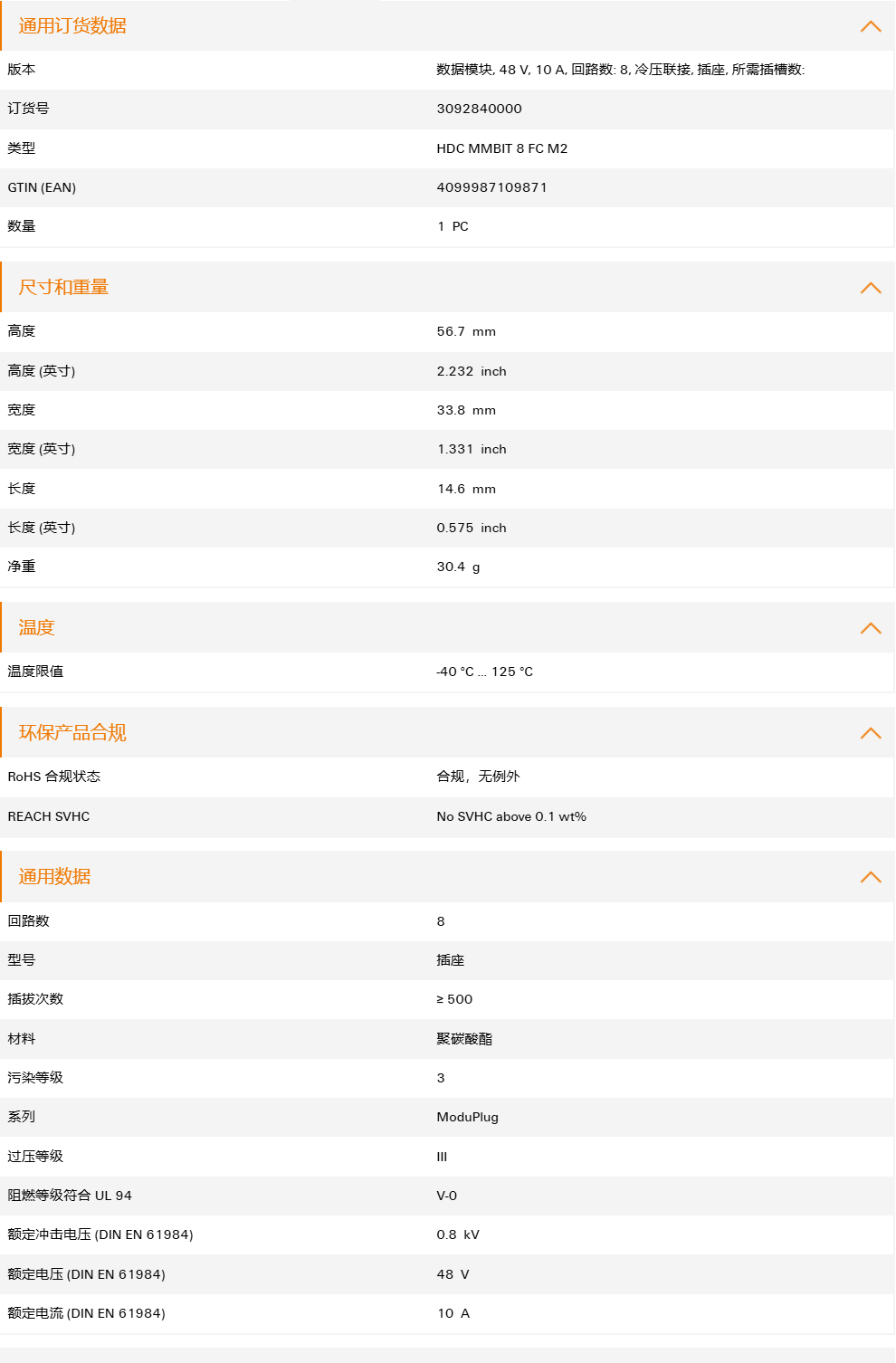Collapse the 温度 section chevron
Viewport: 896px width, 1363px height.
coord(871,628)
